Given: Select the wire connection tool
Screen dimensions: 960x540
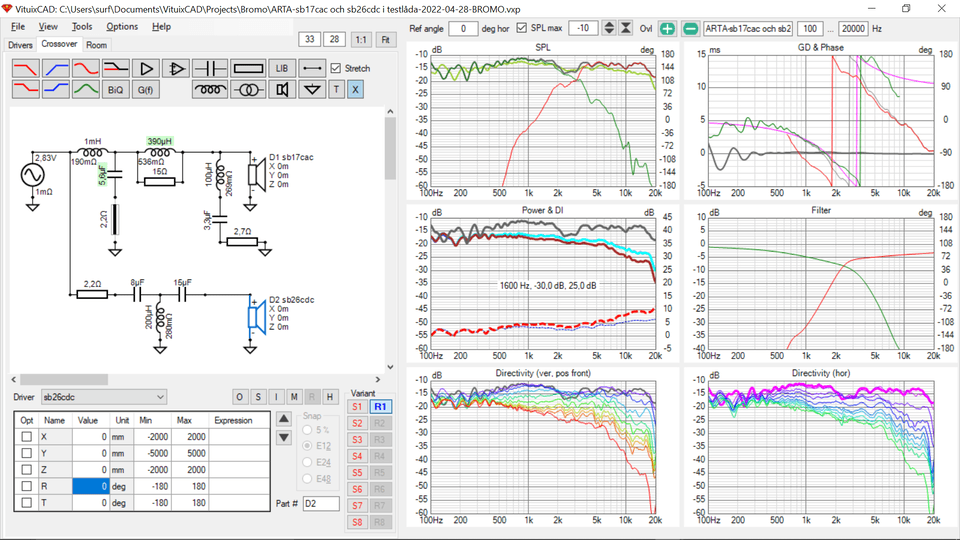Looking at the screenshot, I should tap(312, 68).
